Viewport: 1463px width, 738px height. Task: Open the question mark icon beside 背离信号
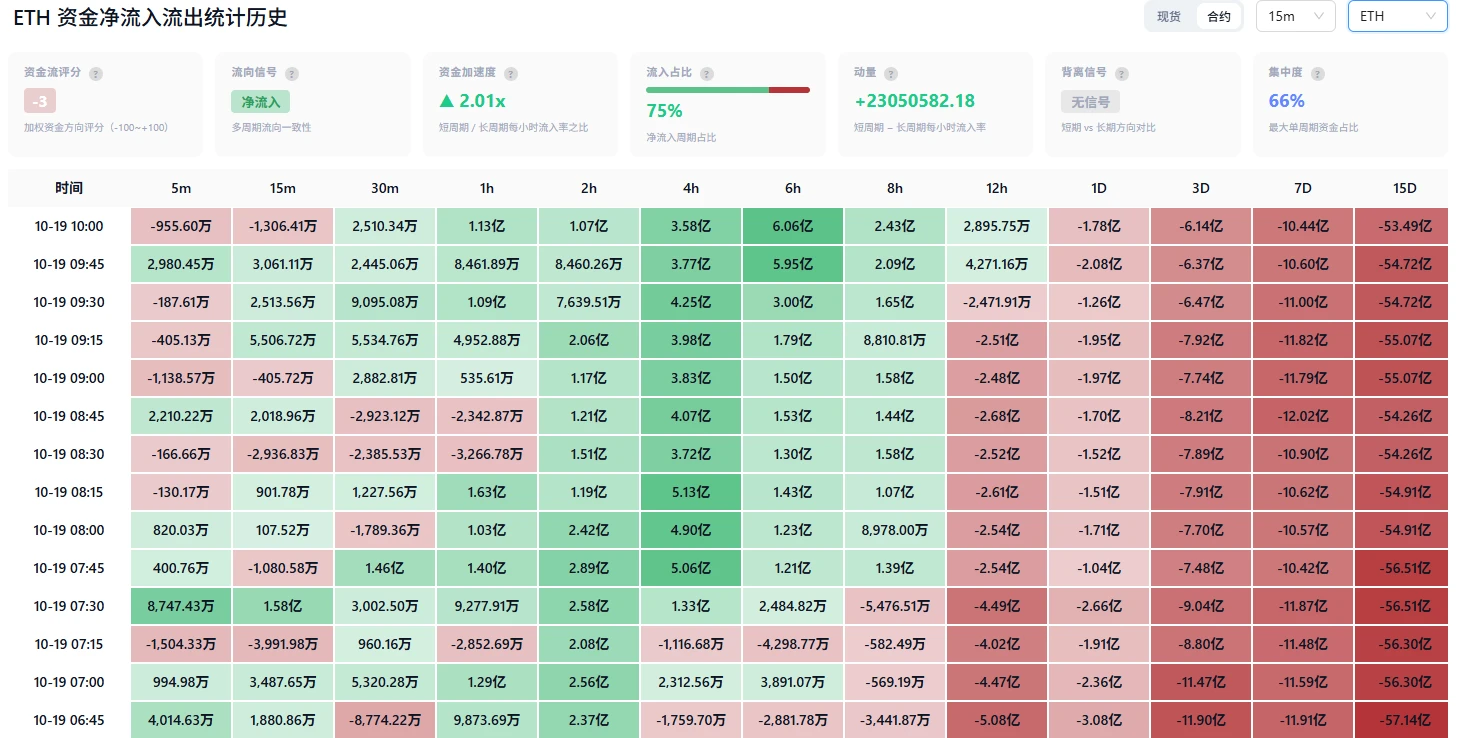click(1122, 74)
